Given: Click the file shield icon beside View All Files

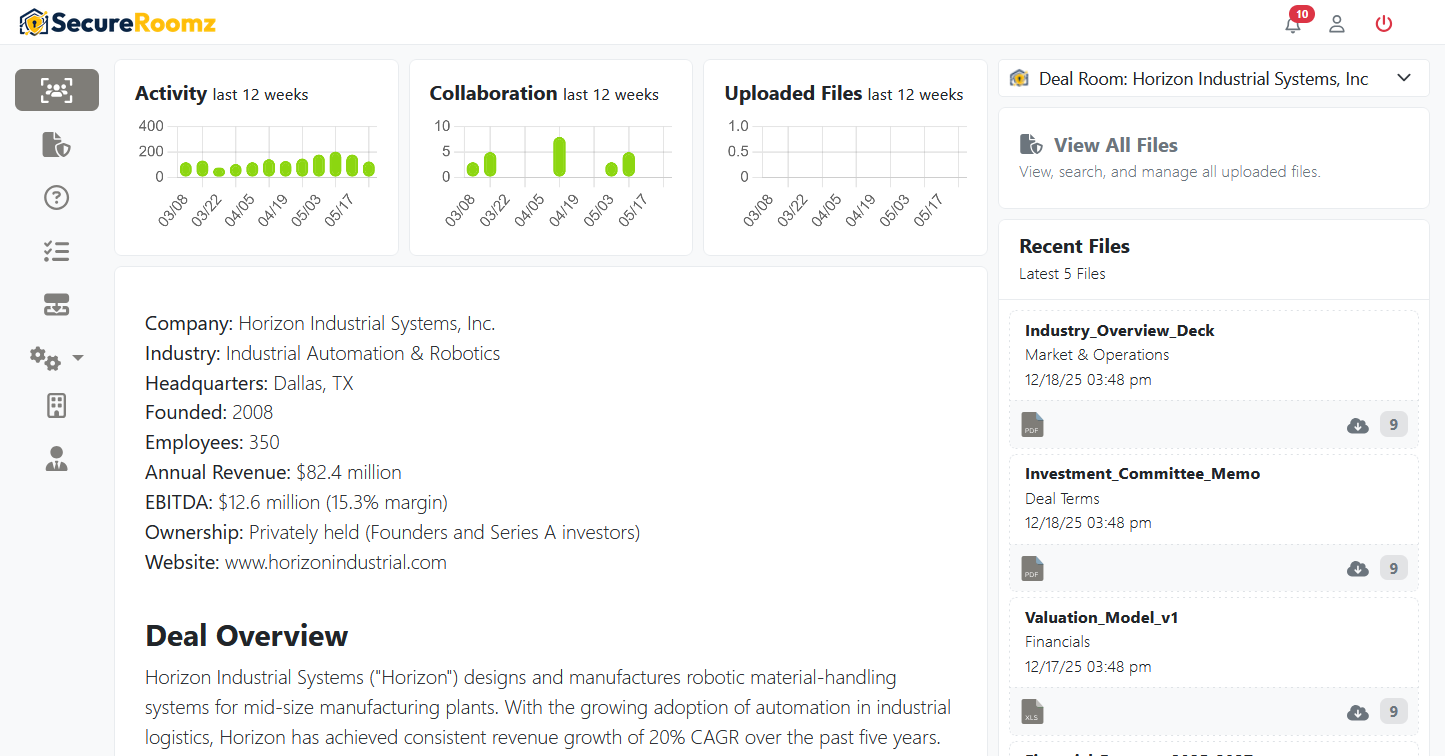Looking at the screenshot, I should pyautogui.click(x=1031, y=145).
